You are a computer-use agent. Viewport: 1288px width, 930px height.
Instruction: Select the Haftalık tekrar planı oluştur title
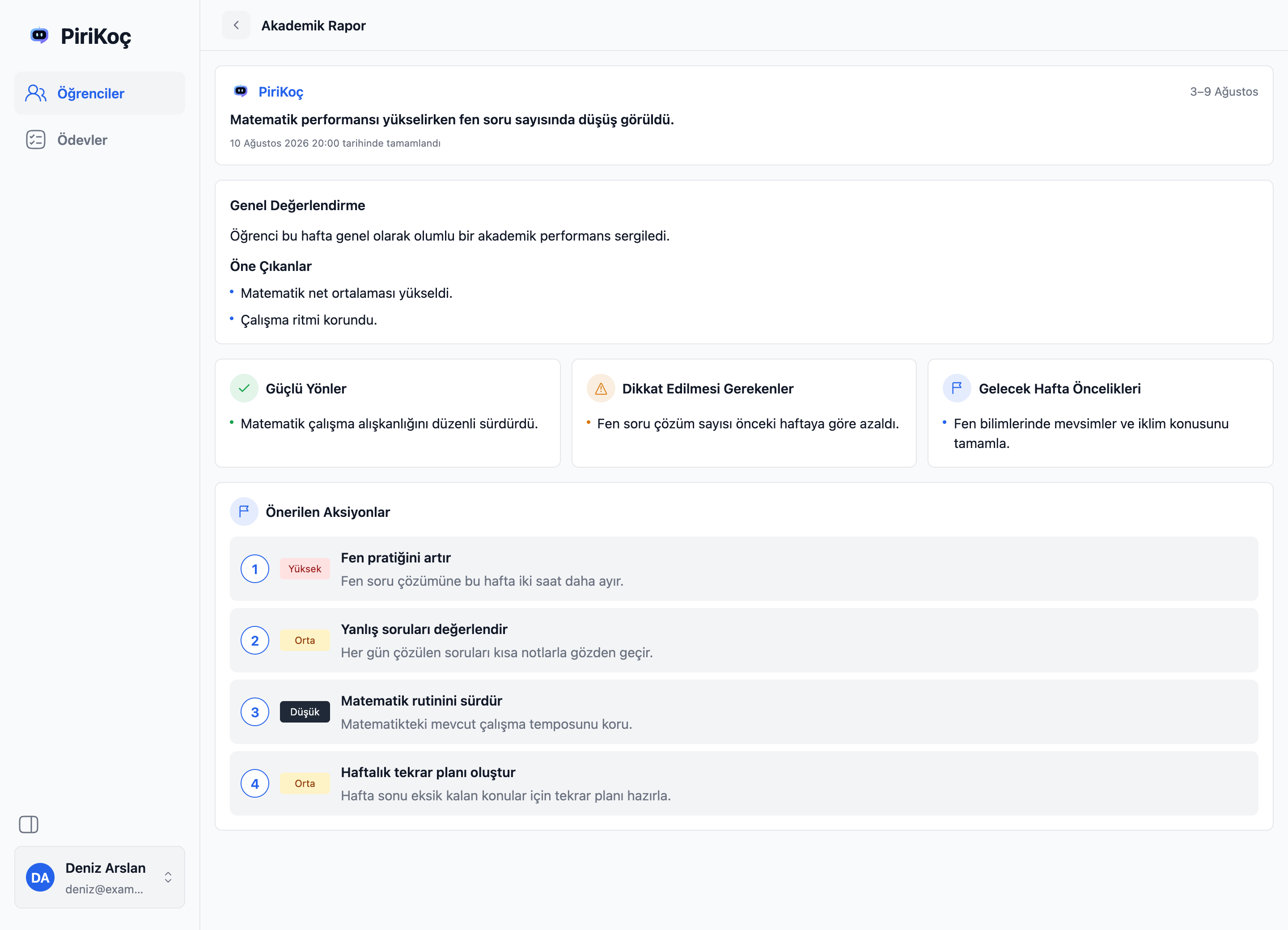coord(428,772)
